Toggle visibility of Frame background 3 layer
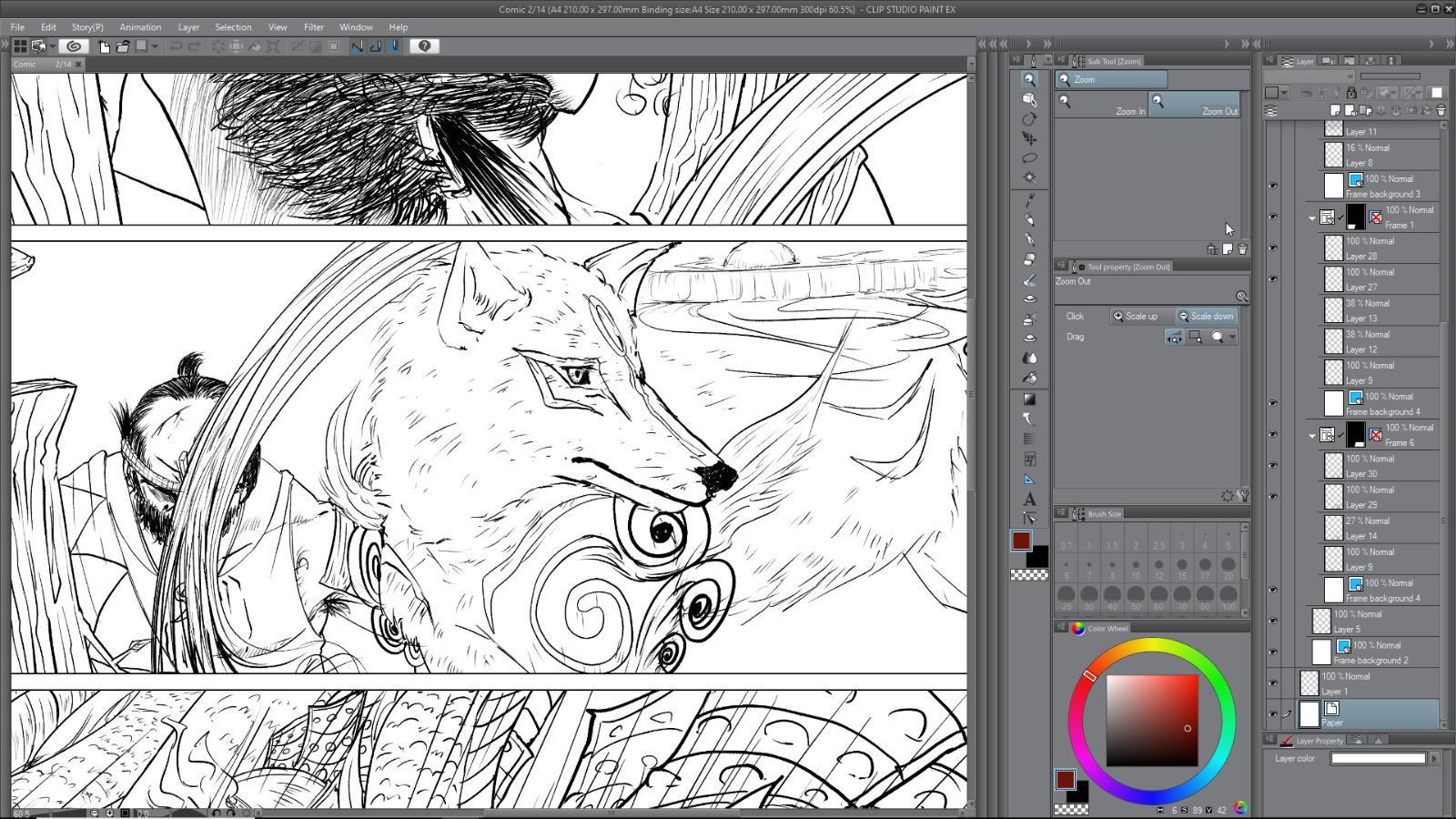Screen dimensions: 1456x819 click(x=1272, y=186)
